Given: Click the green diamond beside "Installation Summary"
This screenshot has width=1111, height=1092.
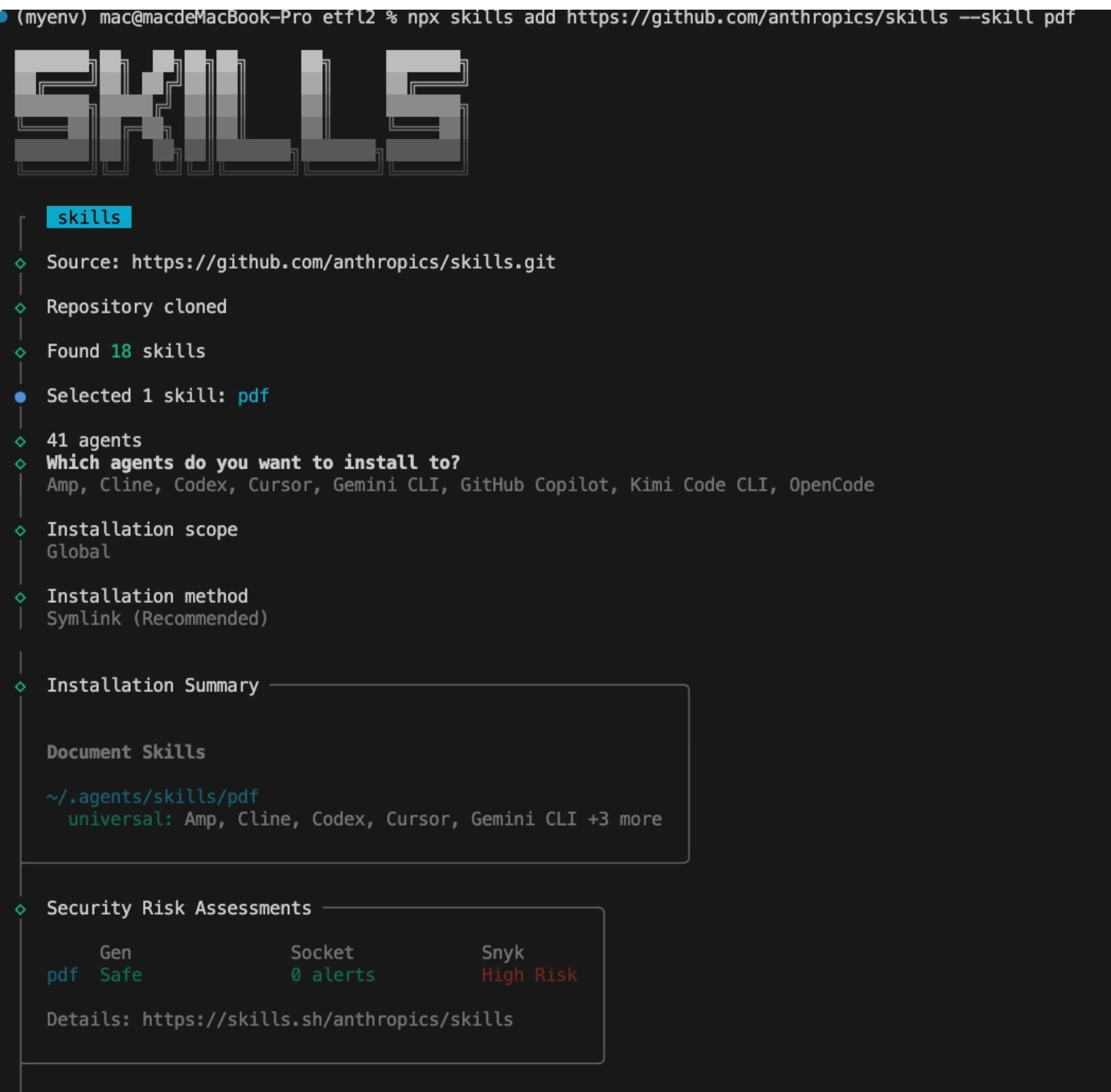Looking at the screenshot, I should click(20, 687).
